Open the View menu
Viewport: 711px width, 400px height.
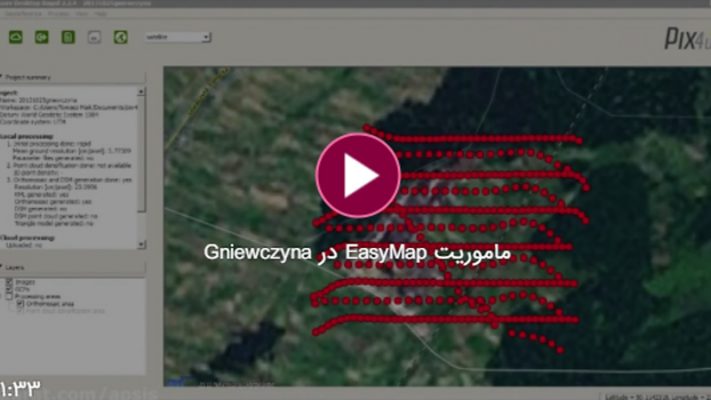pyautogui.click(x=82, y=14)
